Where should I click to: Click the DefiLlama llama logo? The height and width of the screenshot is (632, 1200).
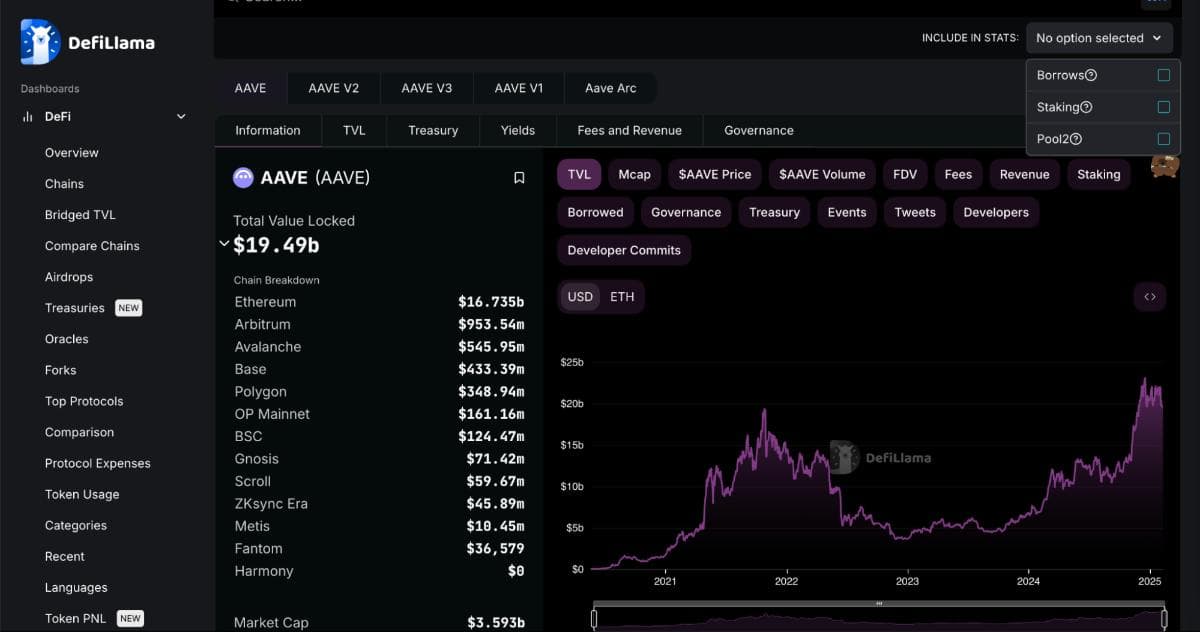pos(37,42)
